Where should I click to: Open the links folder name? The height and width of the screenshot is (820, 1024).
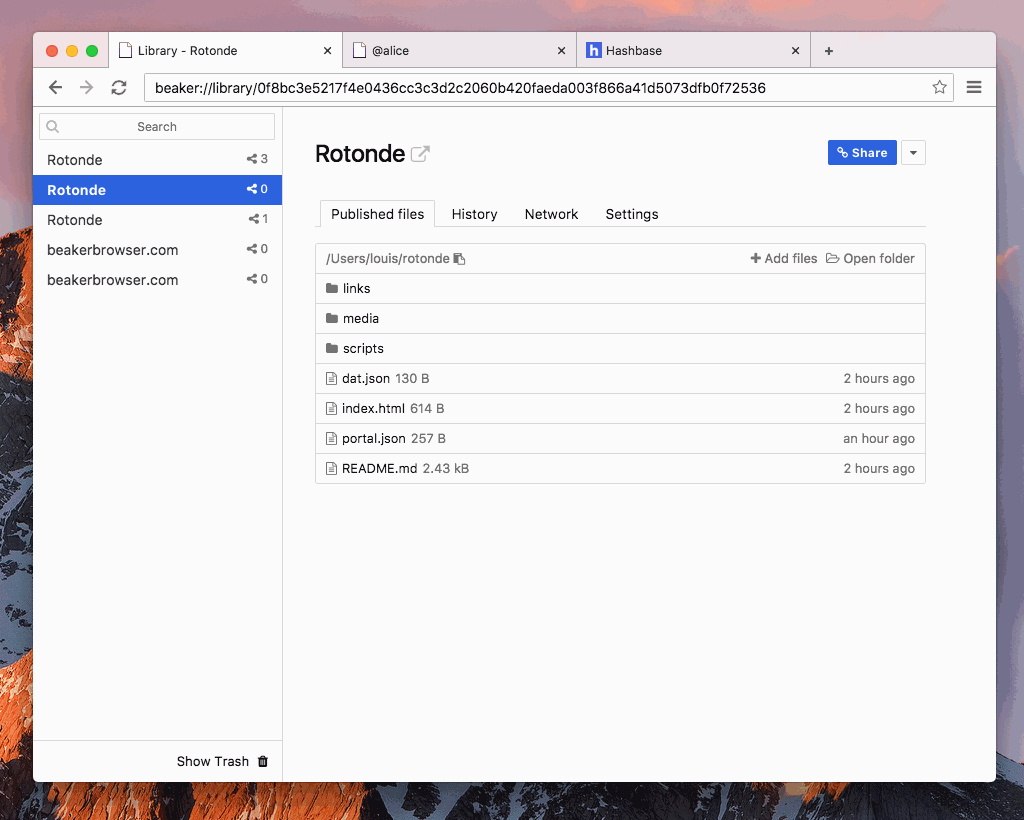coord(357,289)
